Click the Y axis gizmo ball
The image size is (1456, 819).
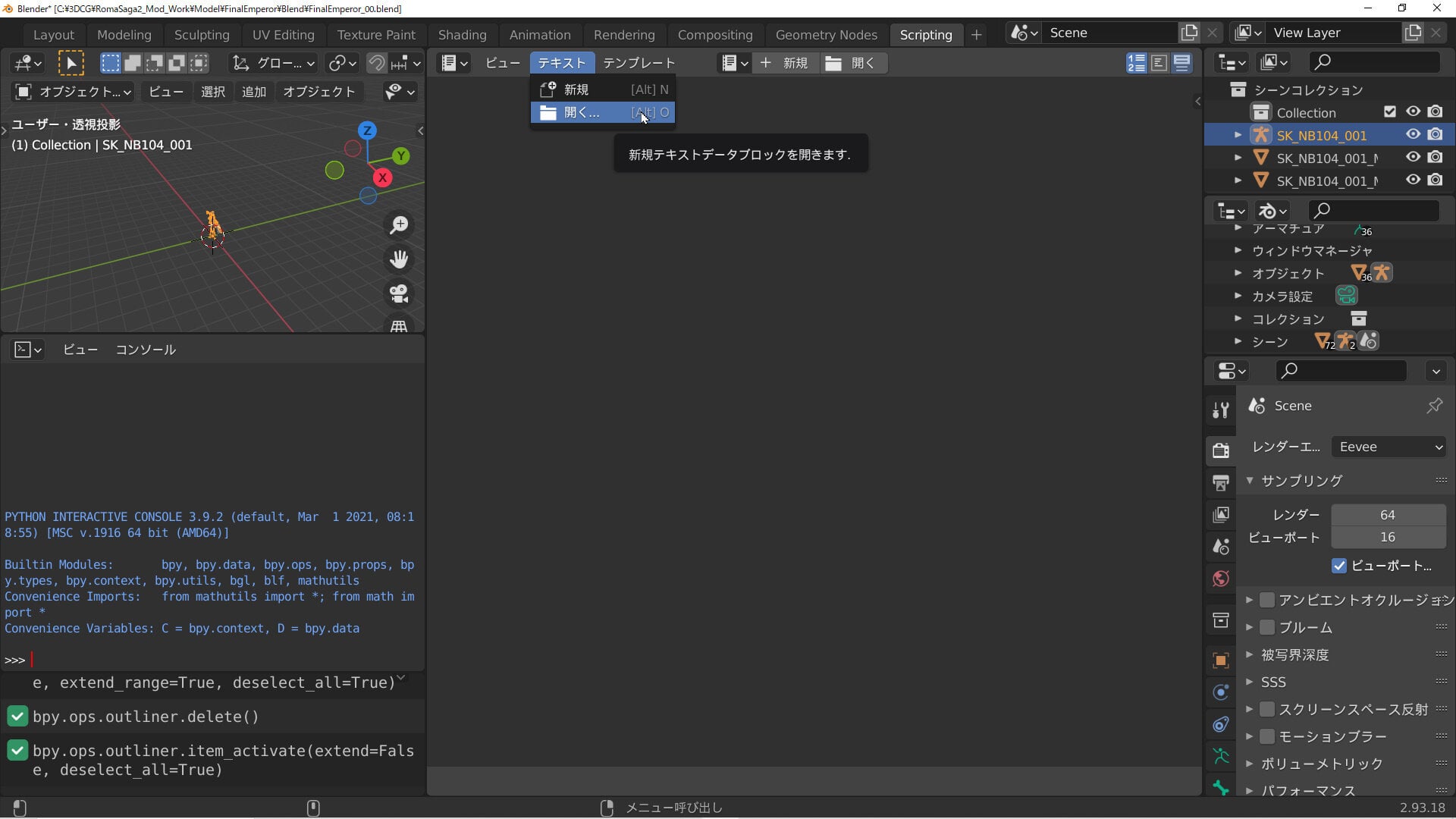(401, 155)
